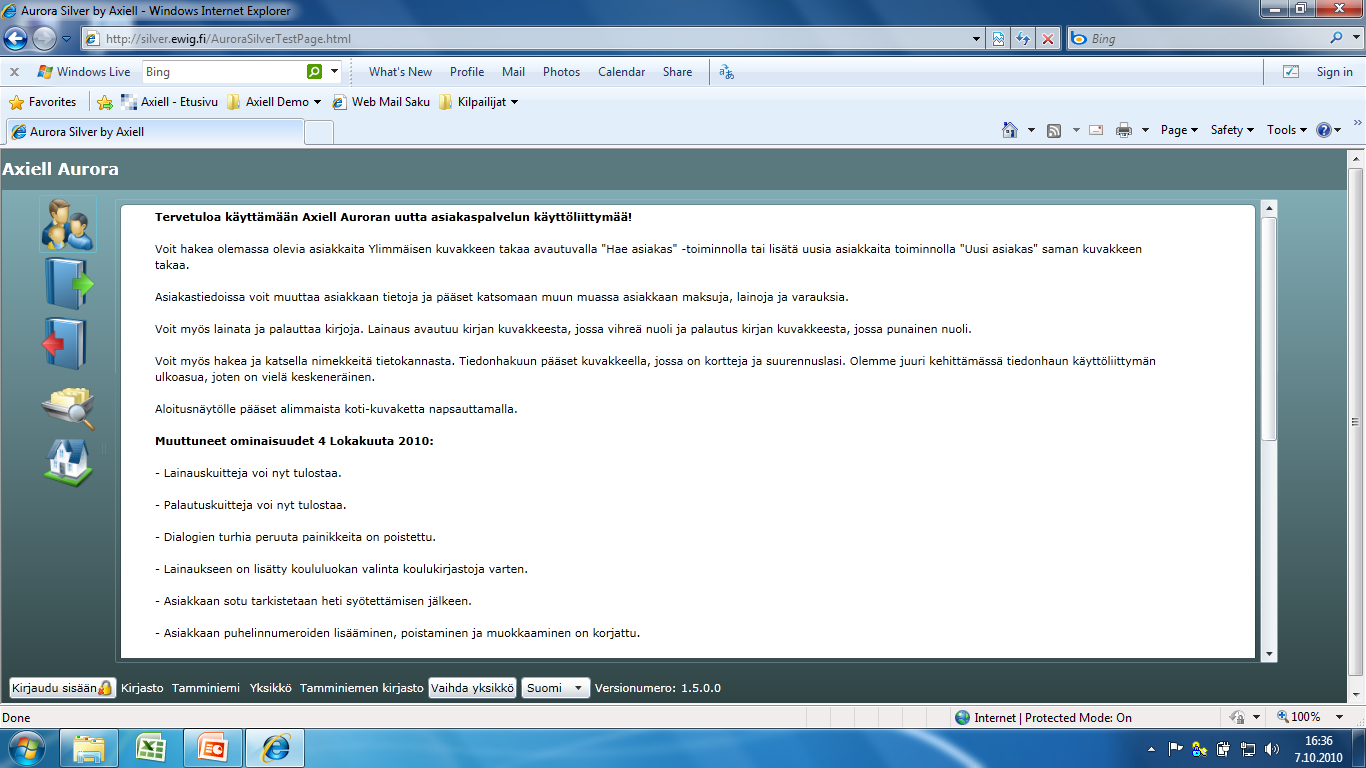Open a new blank tab

click(318, 132)
